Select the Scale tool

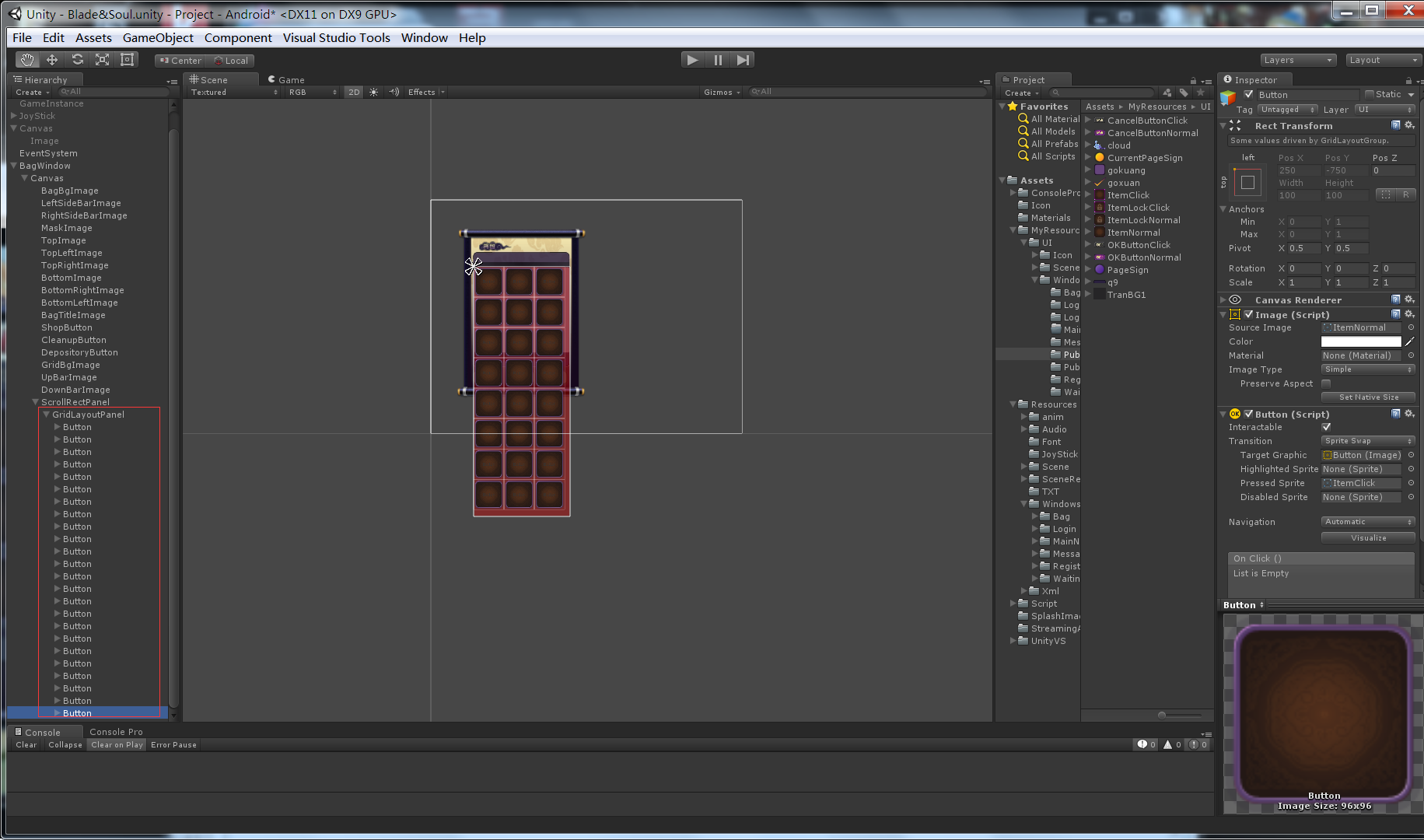[x=102, y=59]
